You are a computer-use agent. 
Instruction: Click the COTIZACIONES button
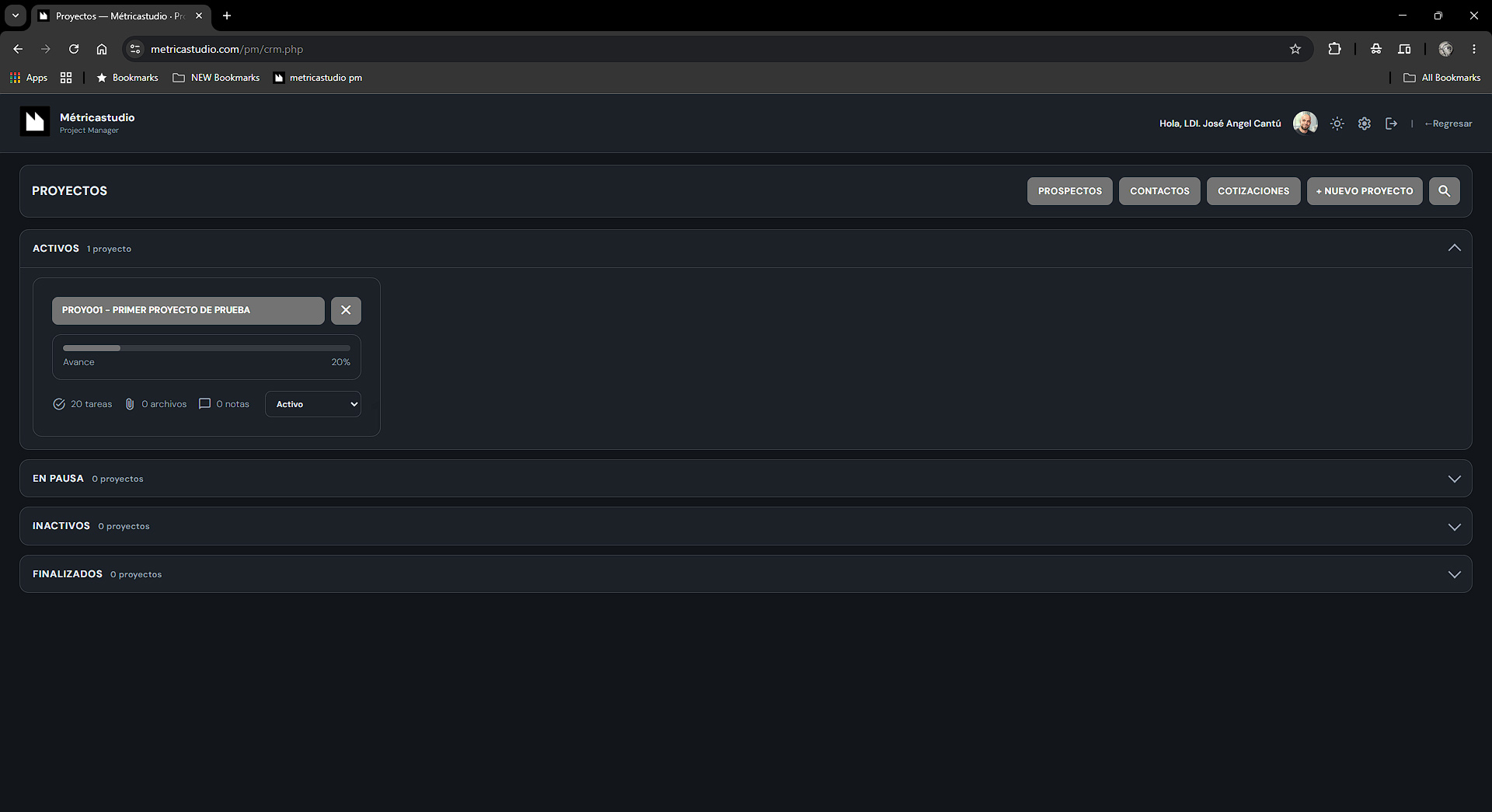coord(1253,191)
